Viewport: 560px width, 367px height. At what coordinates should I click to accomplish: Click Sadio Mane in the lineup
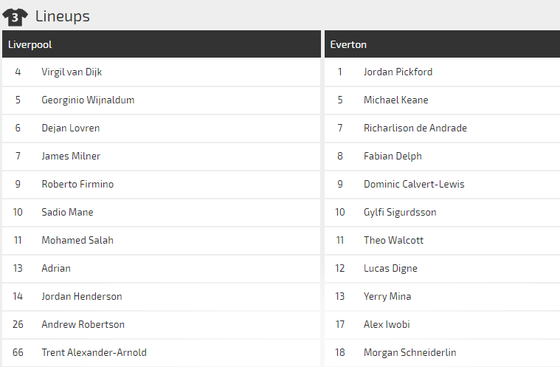(67, 212)
